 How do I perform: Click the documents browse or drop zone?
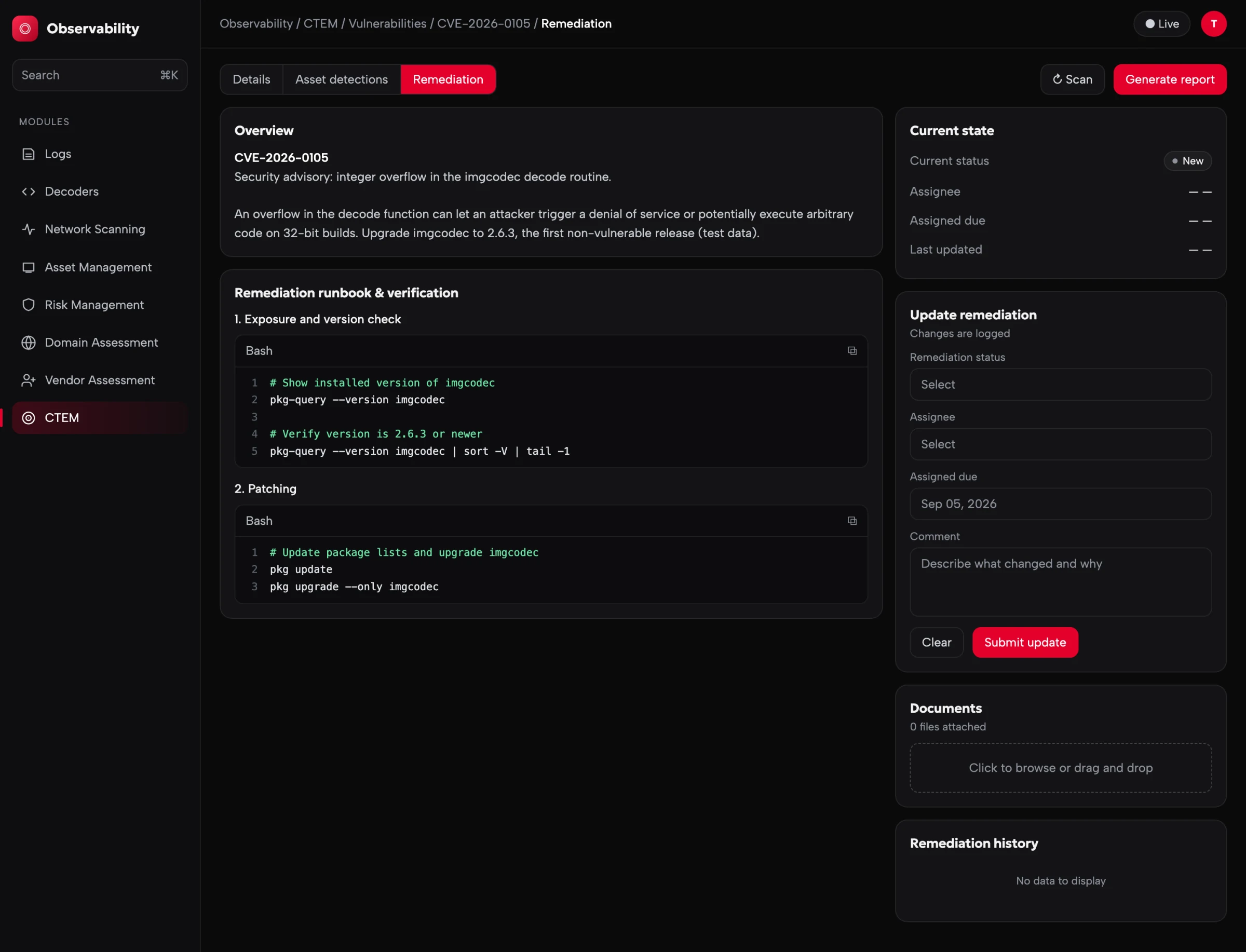coord(1060,768)
